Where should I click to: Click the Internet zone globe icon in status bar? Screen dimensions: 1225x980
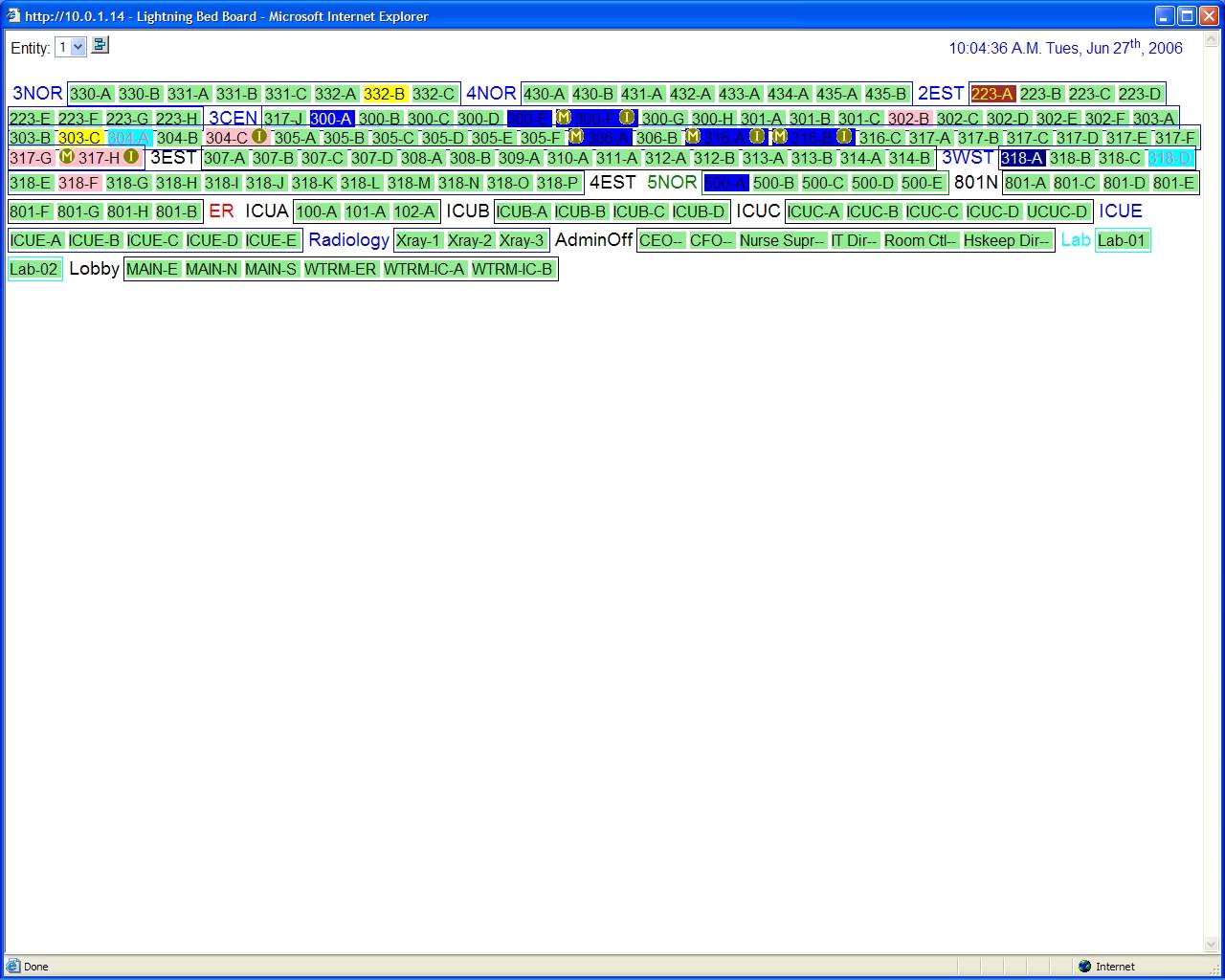(x=1084, y=967)
